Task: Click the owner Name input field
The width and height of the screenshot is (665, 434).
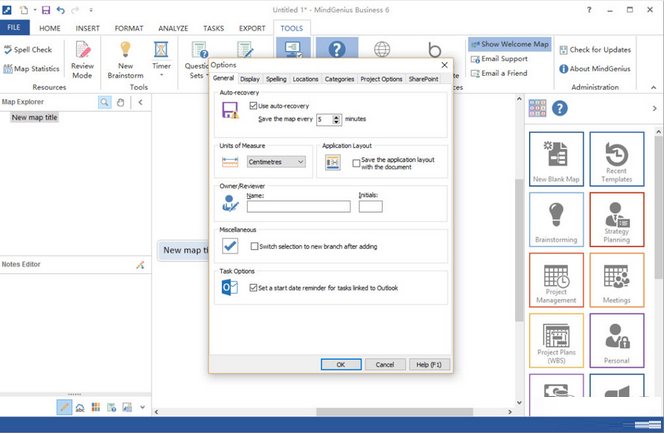Action: click(x=298, y=207)
